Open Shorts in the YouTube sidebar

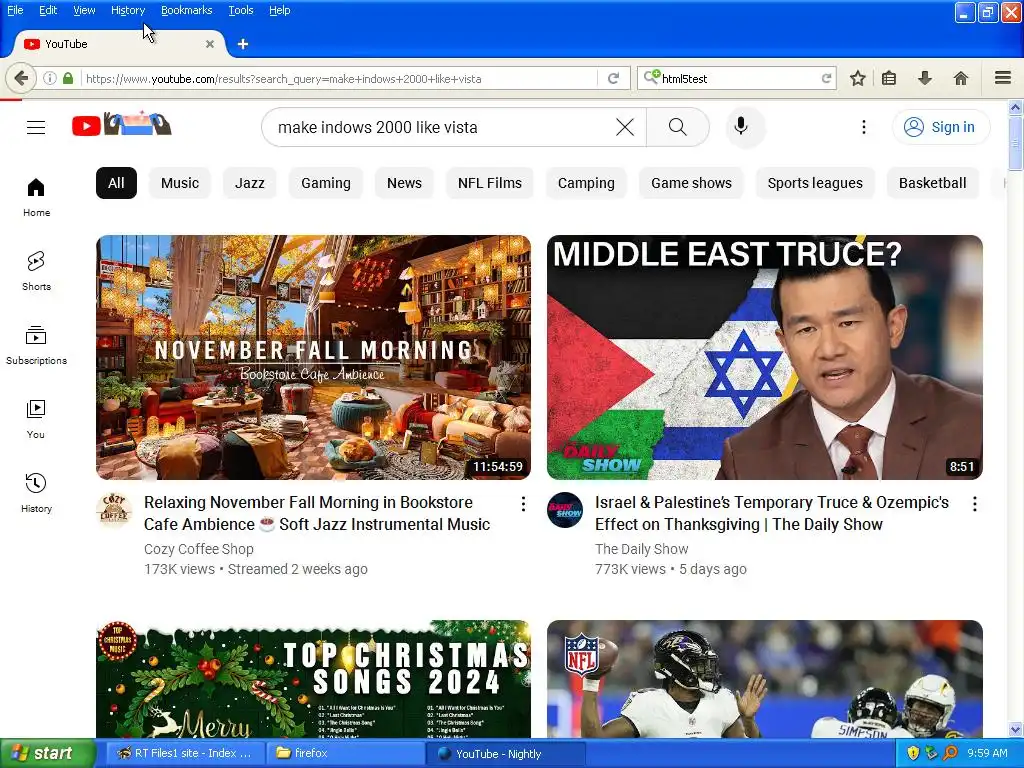click(x=36, y=270)
